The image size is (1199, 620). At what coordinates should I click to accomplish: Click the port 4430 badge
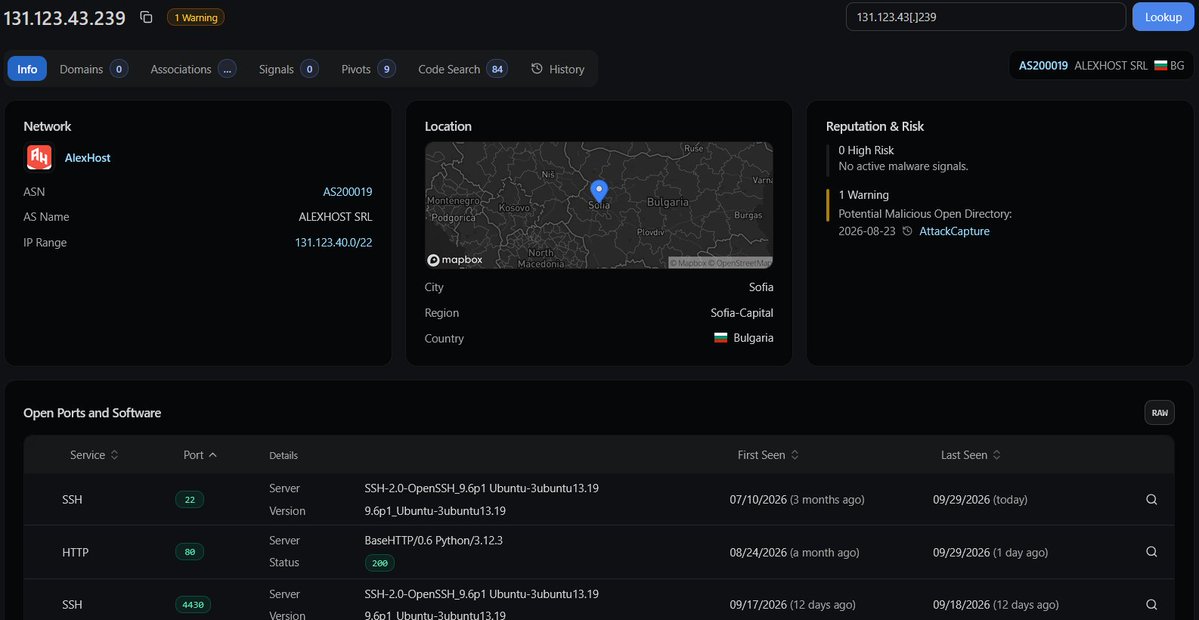[x=193, y=605]
